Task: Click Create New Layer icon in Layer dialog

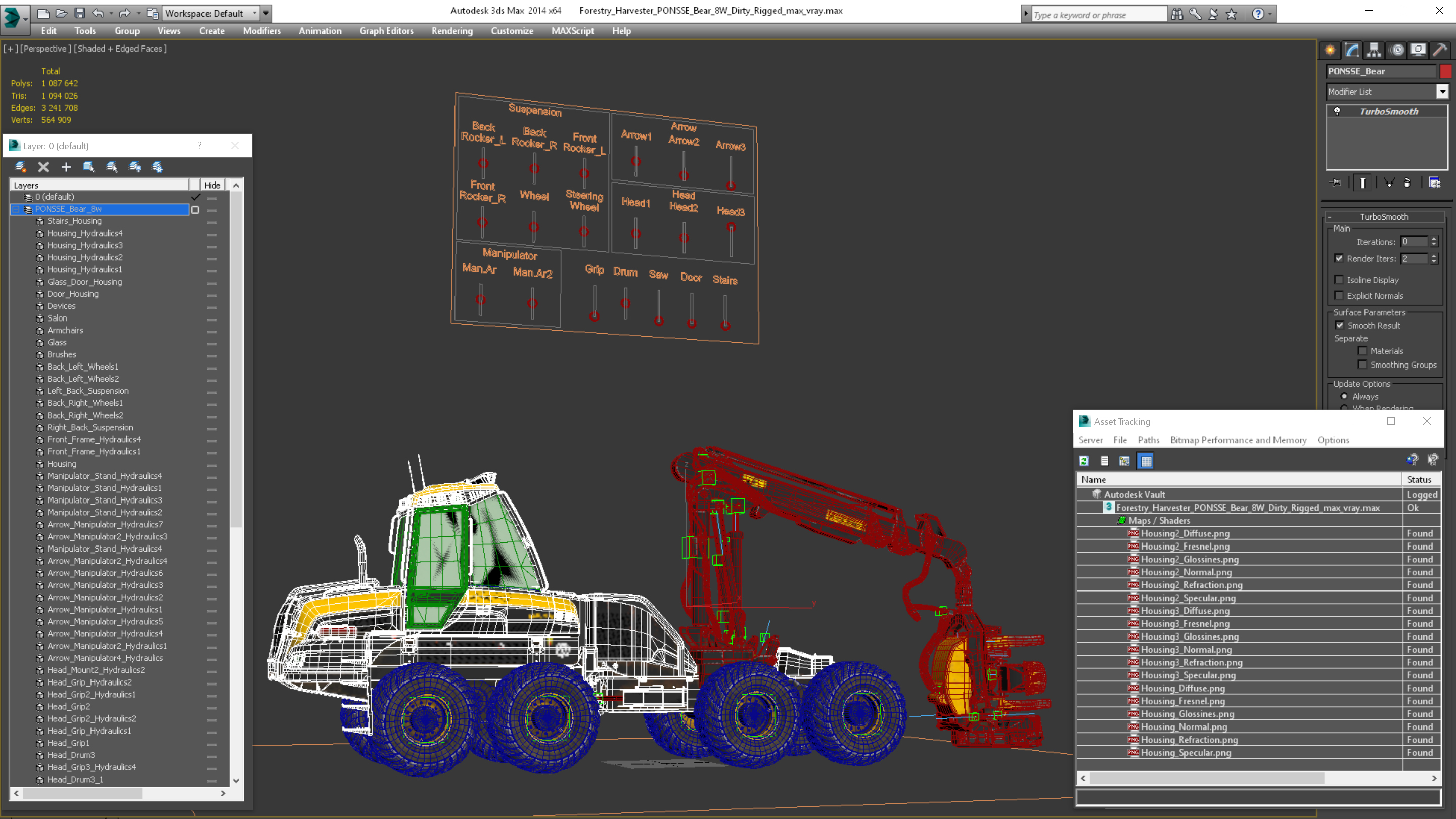Action: pos(20,167)
